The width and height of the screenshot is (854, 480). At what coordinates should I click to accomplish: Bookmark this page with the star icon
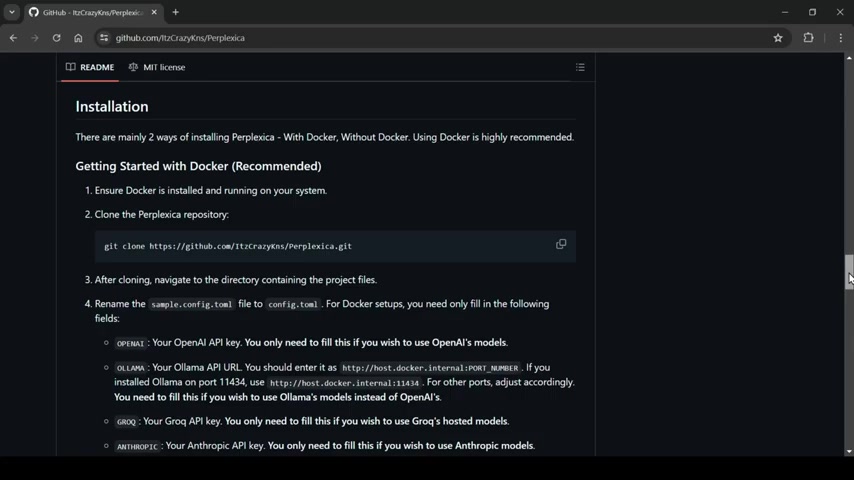[778, 38]
